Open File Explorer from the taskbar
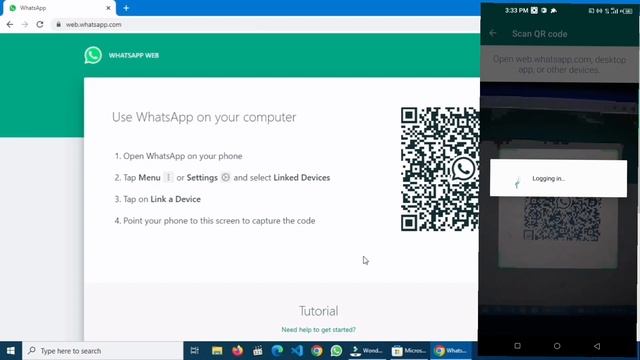Image resolution: width=640 pixels, height=360 pixels. [217, 351]
